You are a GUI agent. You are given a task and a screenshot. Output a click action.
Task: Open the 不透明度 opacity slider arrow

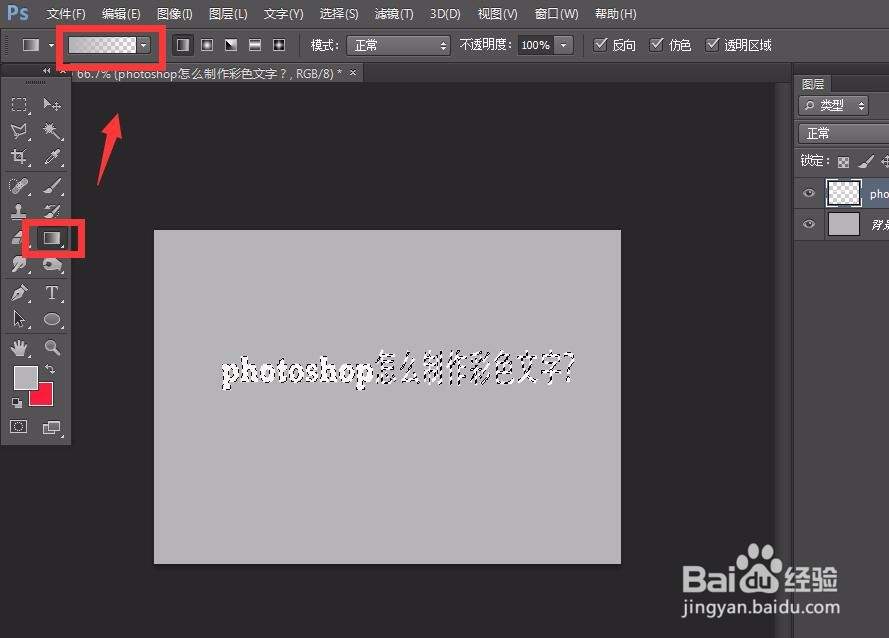coord(564,45)
